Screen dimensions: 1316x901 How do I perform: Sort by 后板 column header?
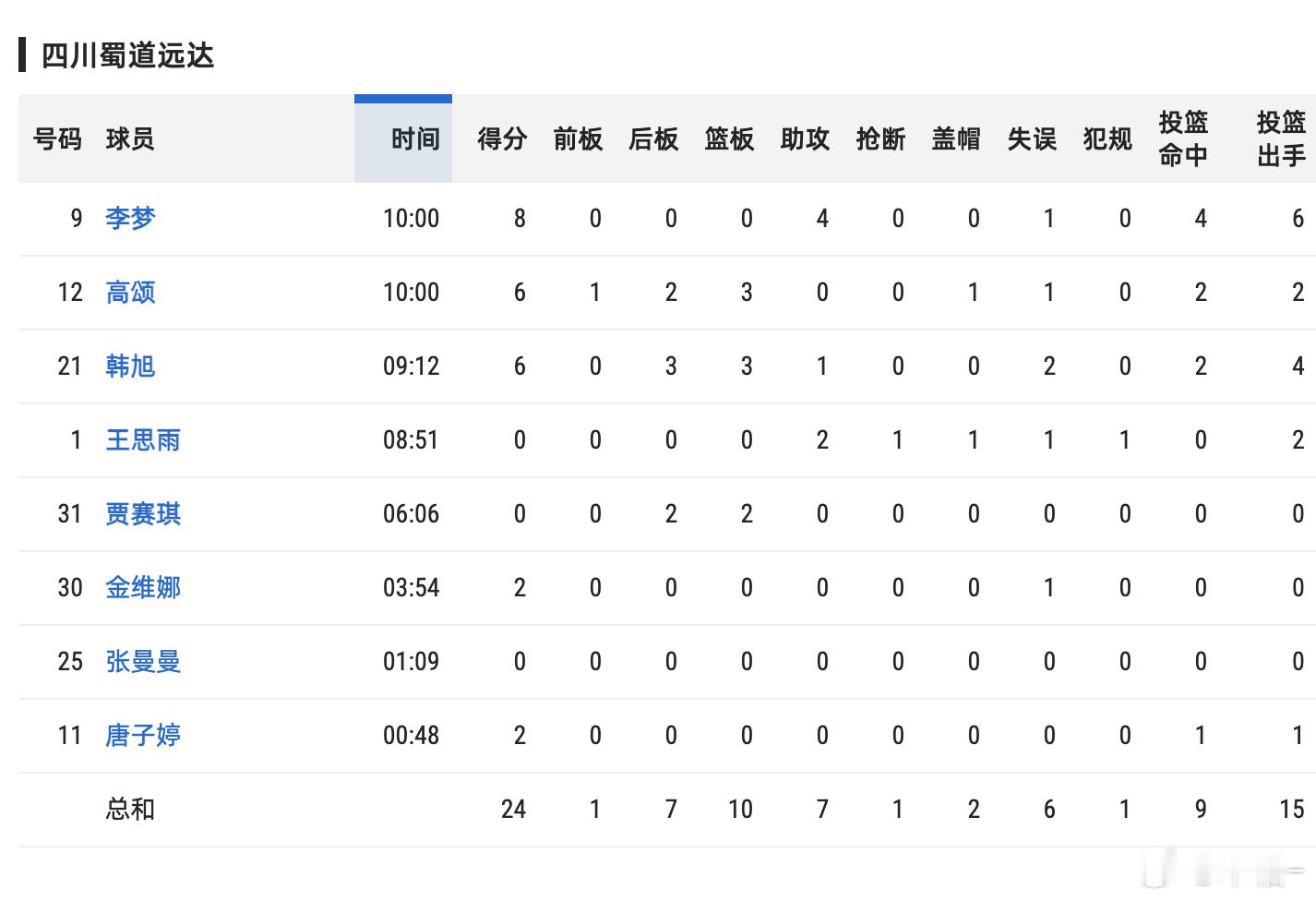click(653, 139)
